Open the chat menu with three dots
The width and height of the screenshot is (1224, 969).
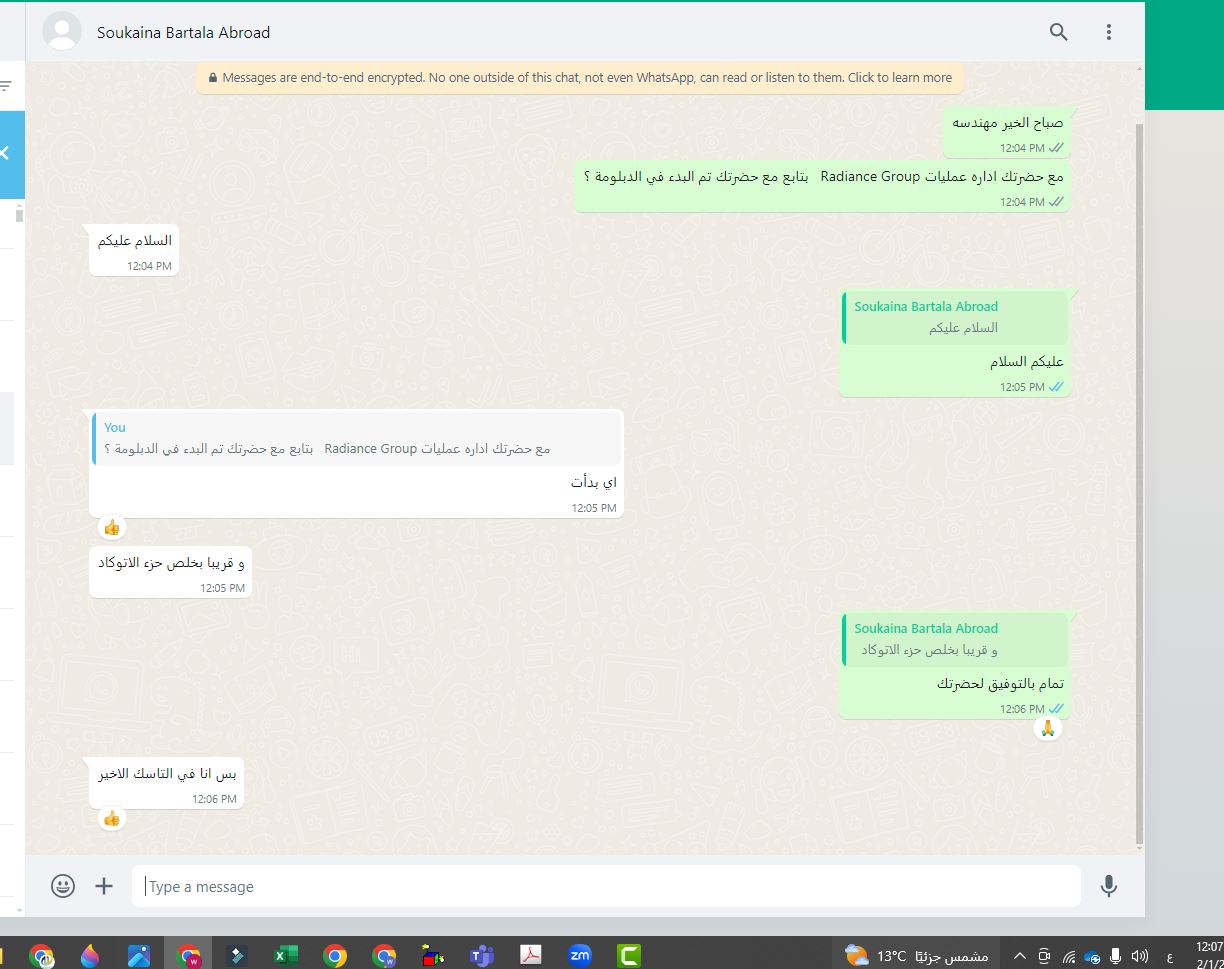tap(1108, 32)
